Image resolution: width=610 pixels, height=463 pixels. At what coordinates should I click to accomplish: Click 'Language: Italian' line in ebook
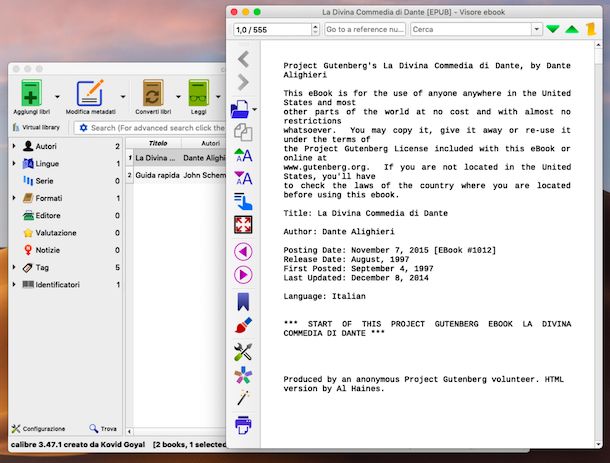tap(324, 296)
